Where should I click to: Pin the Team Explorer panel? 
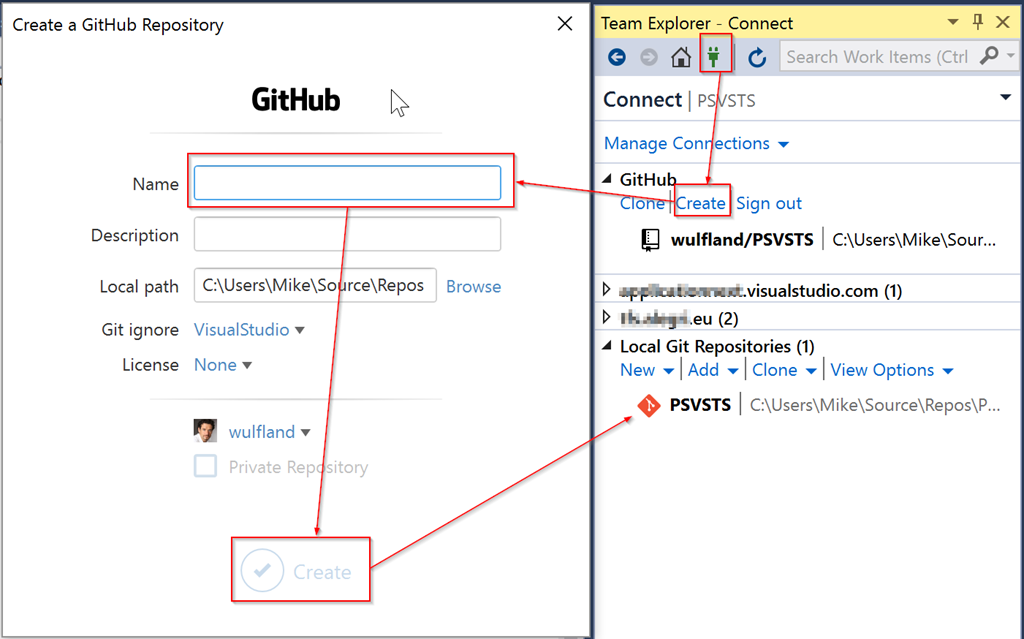978,22
